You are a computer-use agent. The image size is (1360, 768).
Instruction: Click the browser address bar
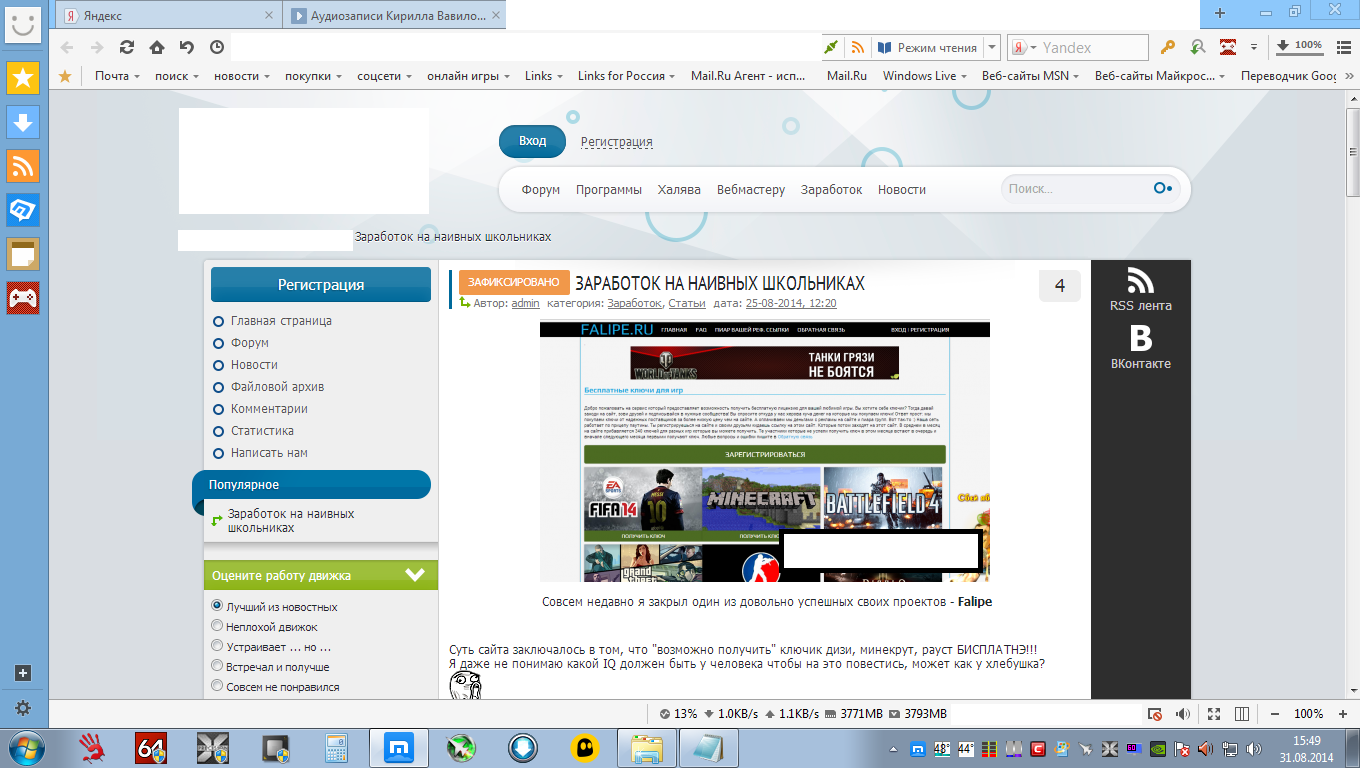pos(525,47)
